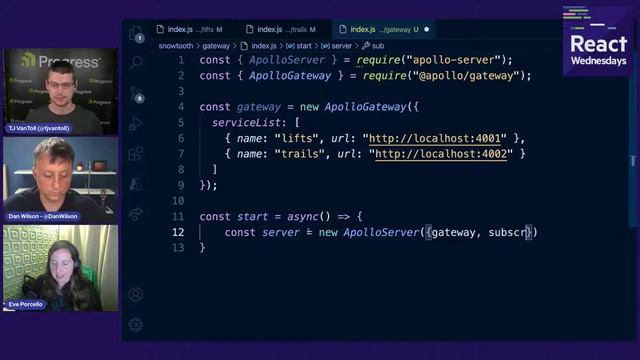Open the Search magnifier in activity bar
The width and height of the screenshot is (640, 360).
tap(136, 62)
